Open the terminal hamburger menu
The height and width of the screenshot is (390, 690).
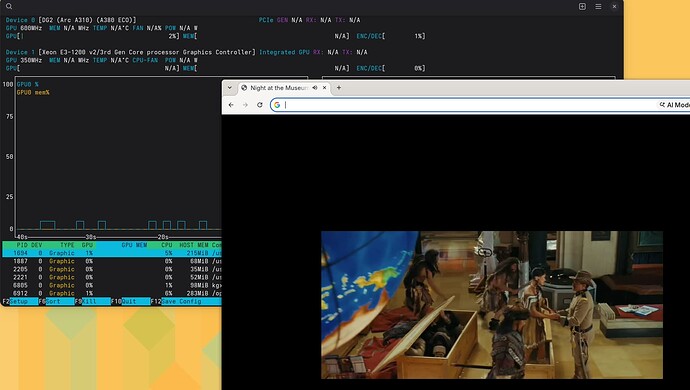(598, 7)
